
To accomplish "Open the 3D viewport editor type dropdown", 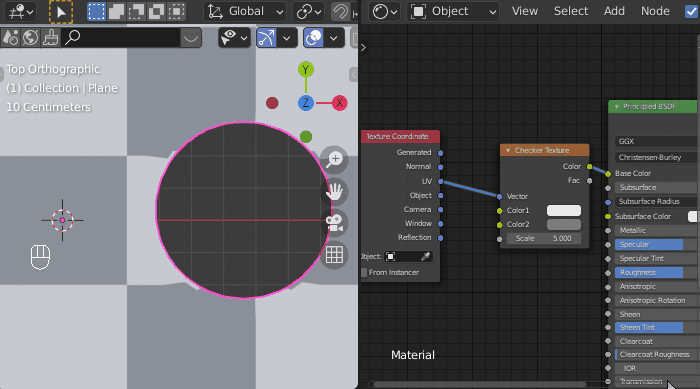I will [x=20, y=12].
